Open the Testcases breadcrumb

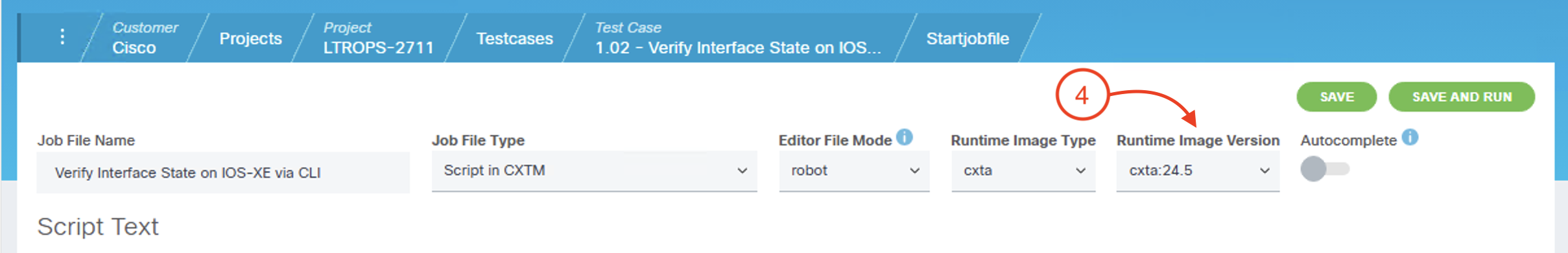click(514, 38)
